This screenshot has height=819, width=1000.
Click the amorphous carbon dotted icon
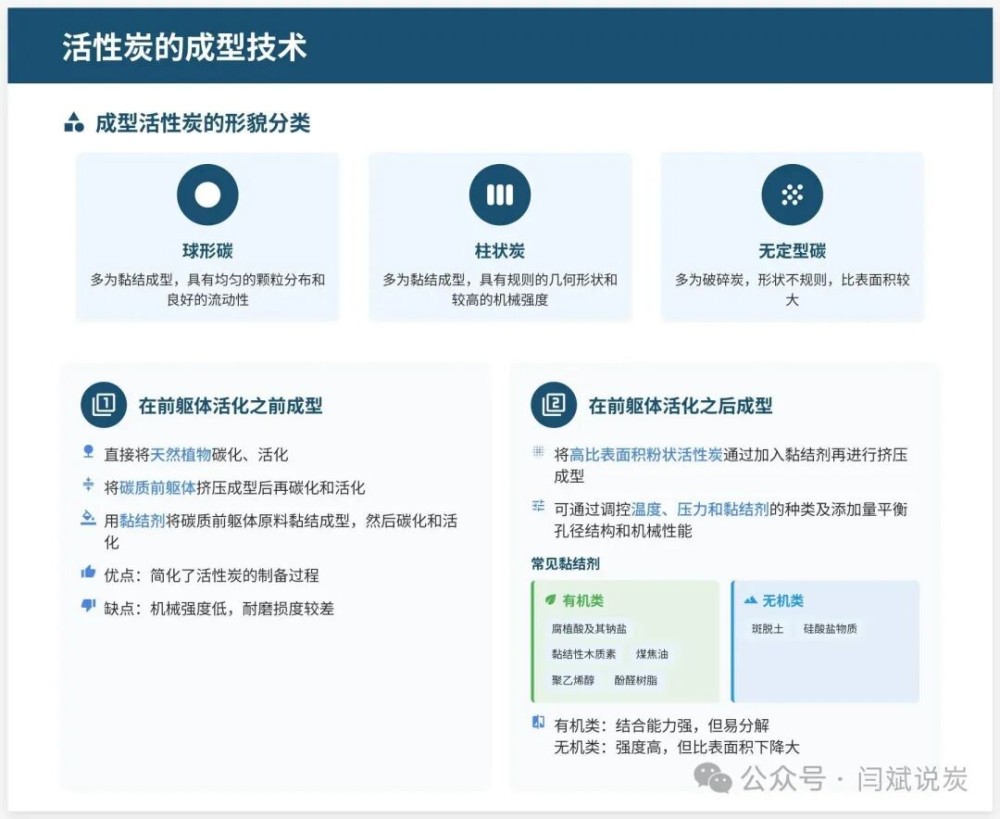792,195
